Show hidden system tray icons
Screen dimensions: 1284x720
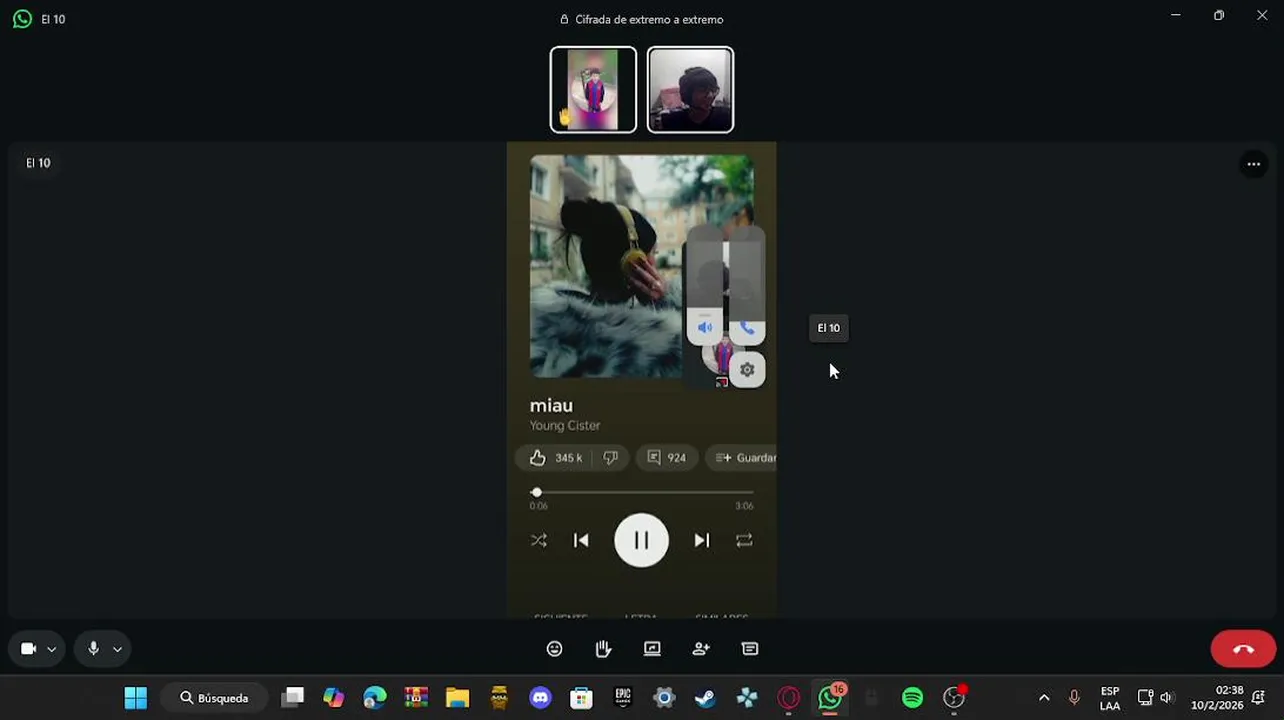point(1044,698)
